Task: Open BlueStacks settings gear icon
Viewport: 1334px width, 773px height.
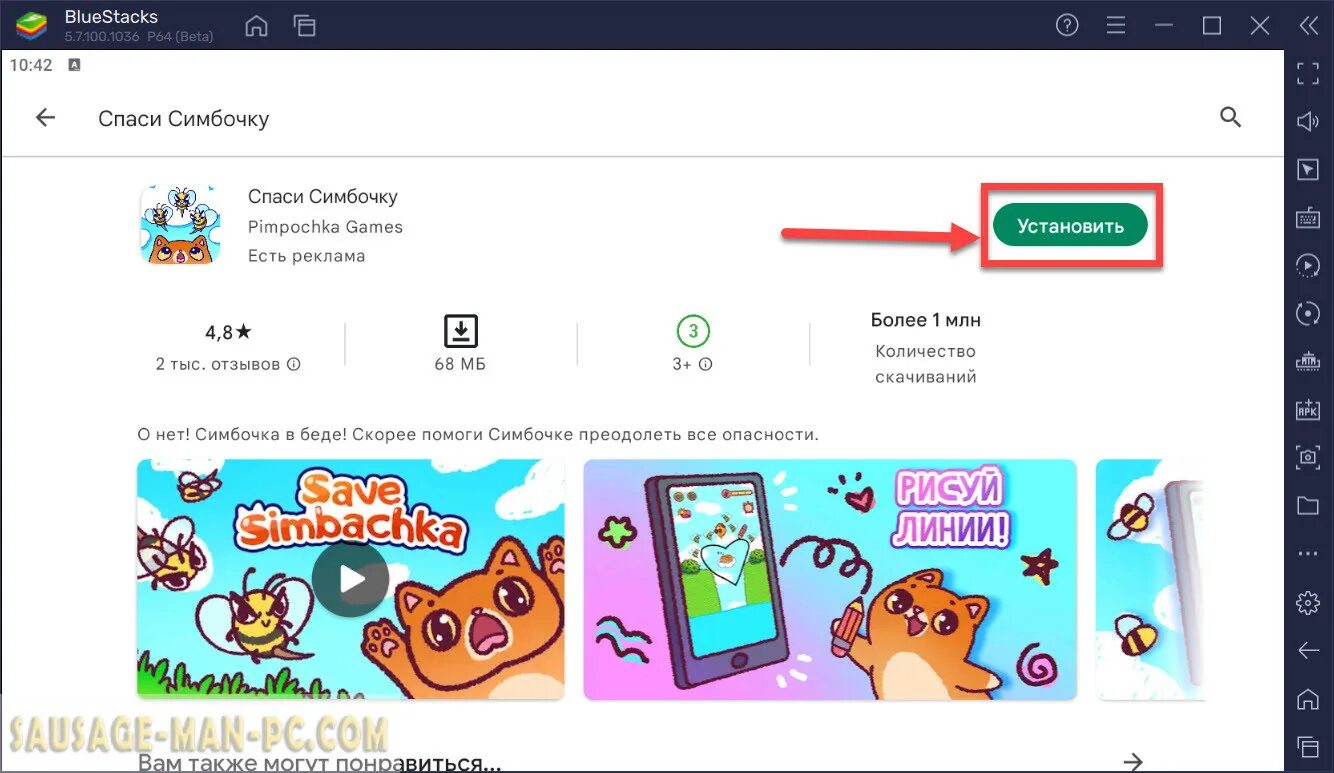Action: [x=1308, y=602]
